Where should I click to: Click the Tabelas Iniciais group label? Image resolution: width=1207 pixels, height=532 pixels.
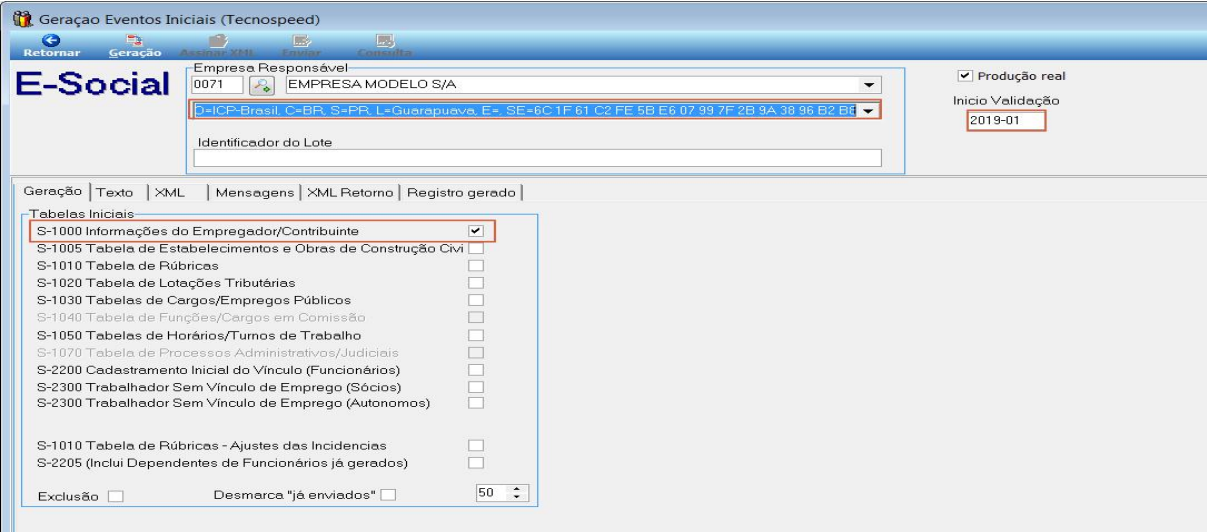pyautogui.click(x=80, y=214)
